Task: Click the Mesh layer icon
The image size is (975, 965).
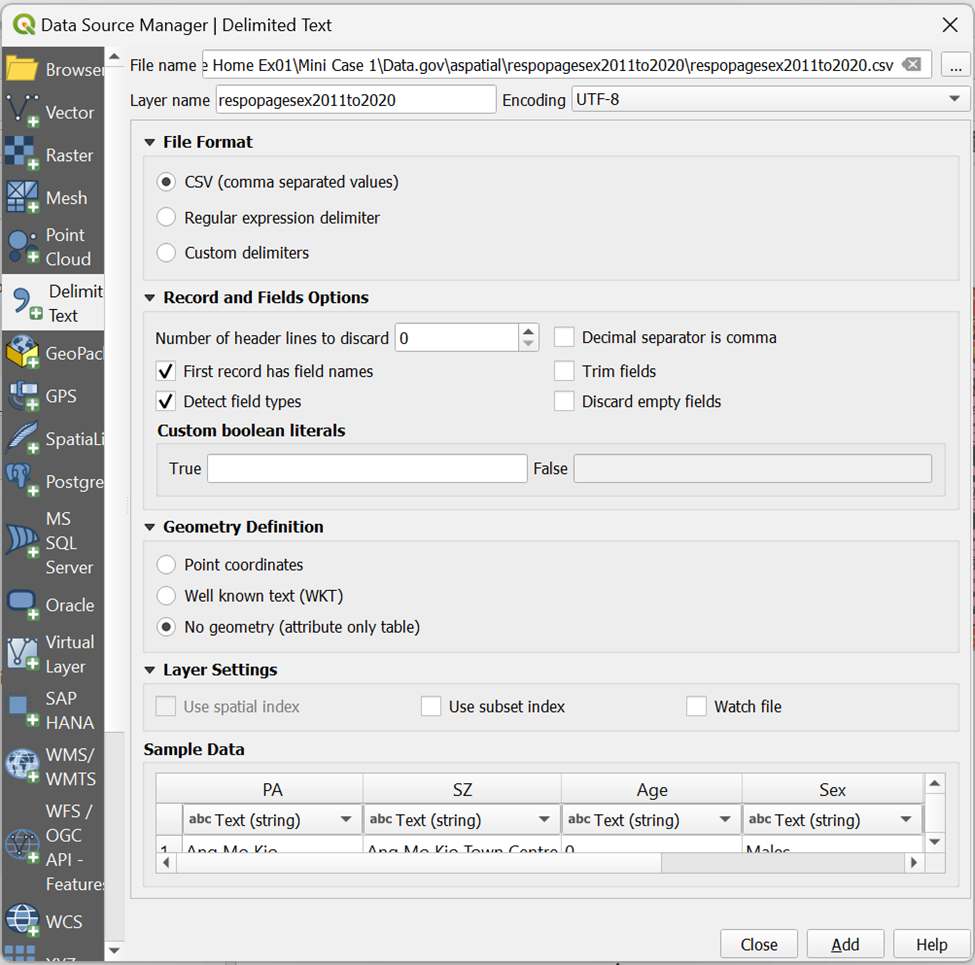Action: pos(22,198)
